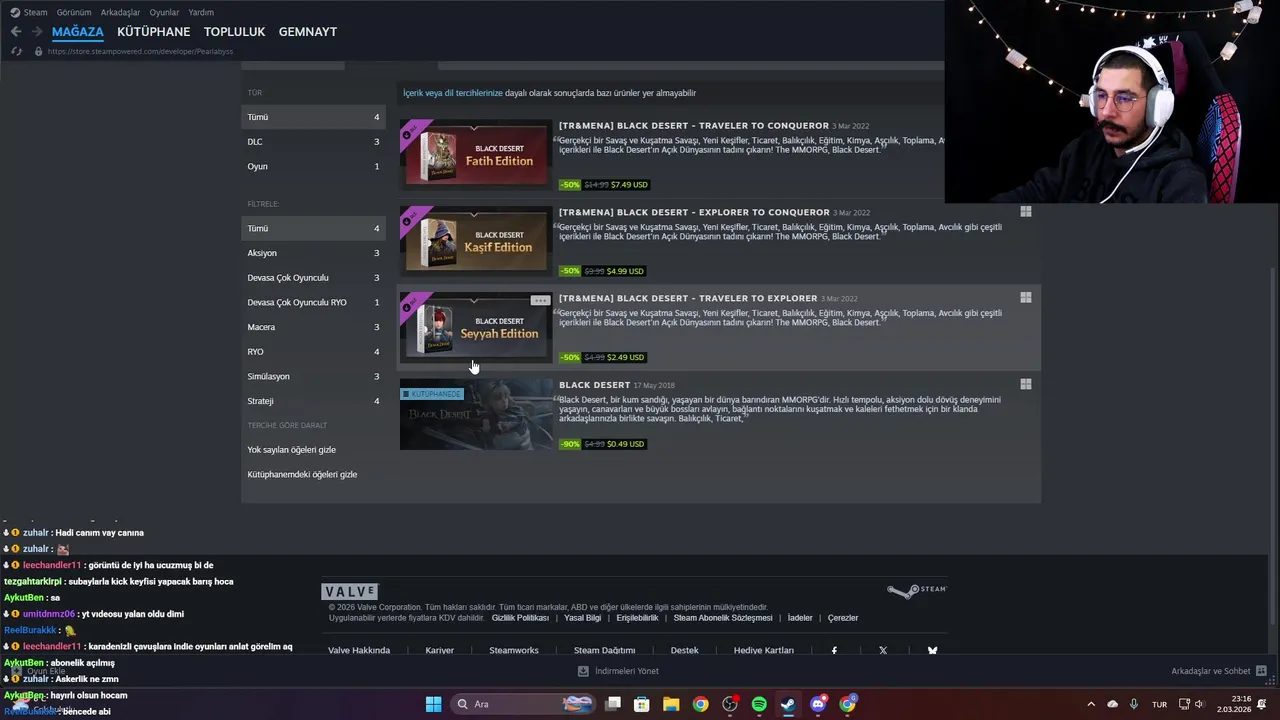Filter by RYO tag
The image size is (1280, 720).
click(x=313, y=352)
